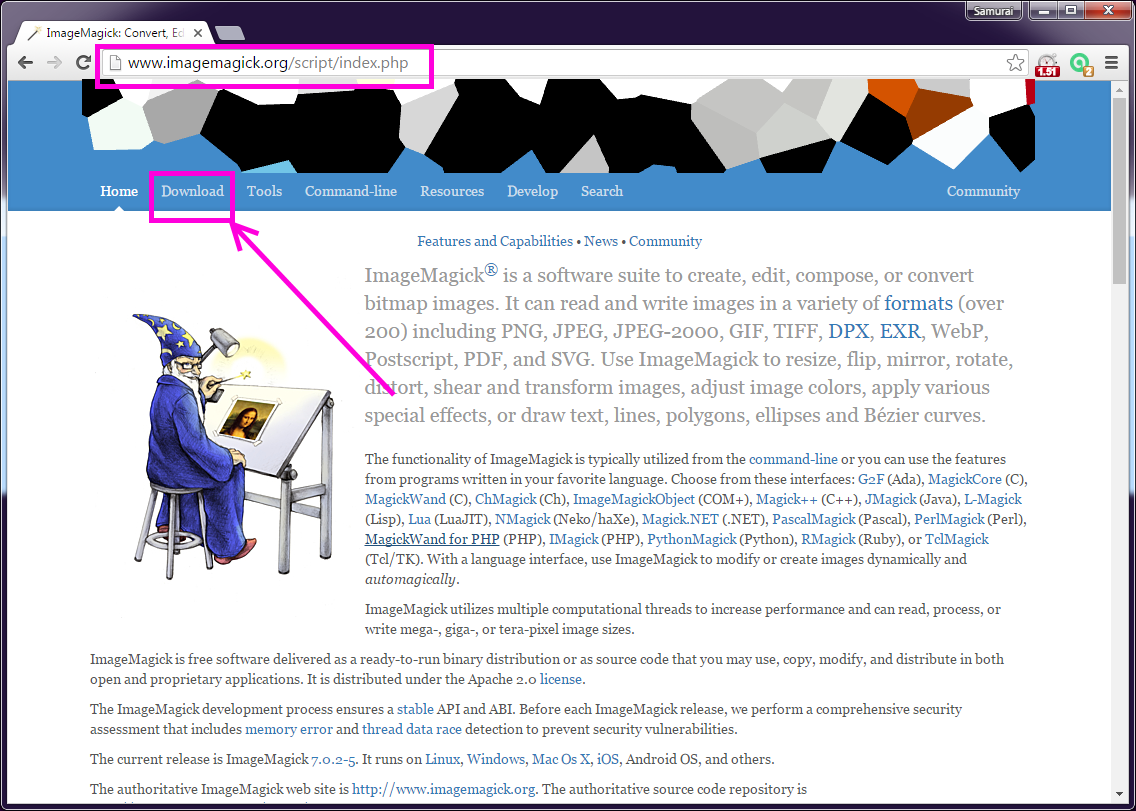Open the Magick.NET link

coord(680,520)
